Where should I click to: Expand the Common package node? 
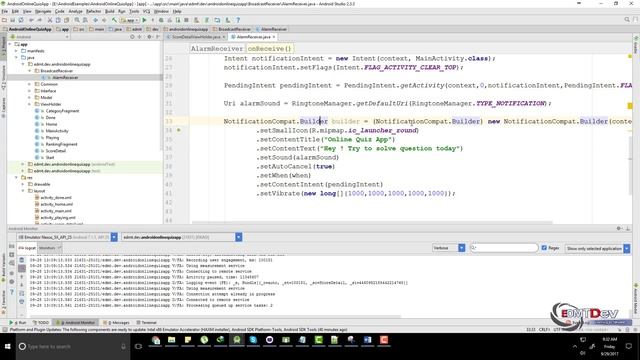(x=30, y=84)
